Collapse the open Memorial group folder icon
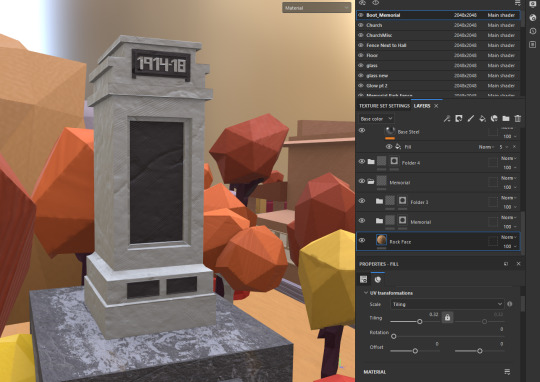 (x=371, y=181)
